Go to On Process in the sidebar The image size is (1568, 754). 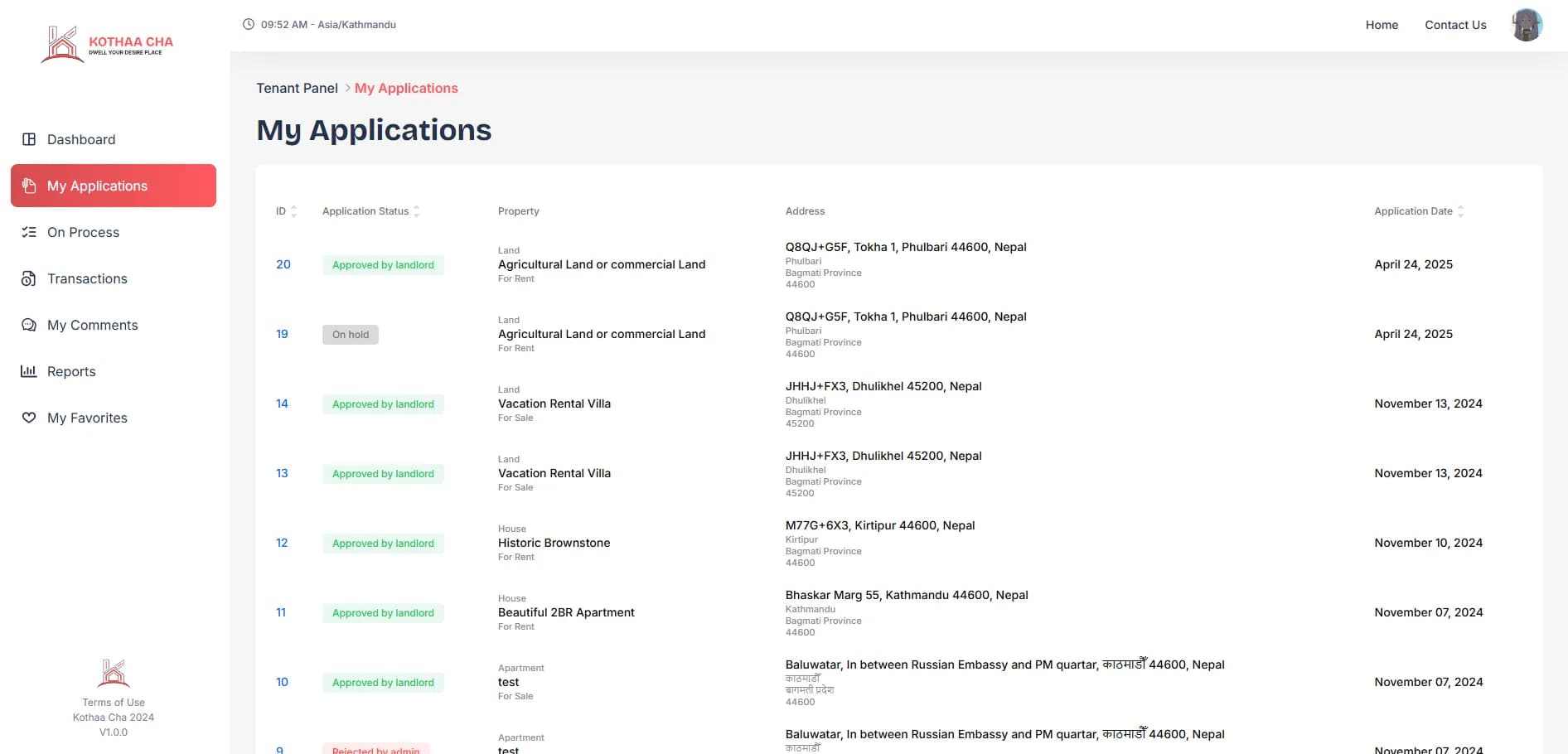(114, 232)
